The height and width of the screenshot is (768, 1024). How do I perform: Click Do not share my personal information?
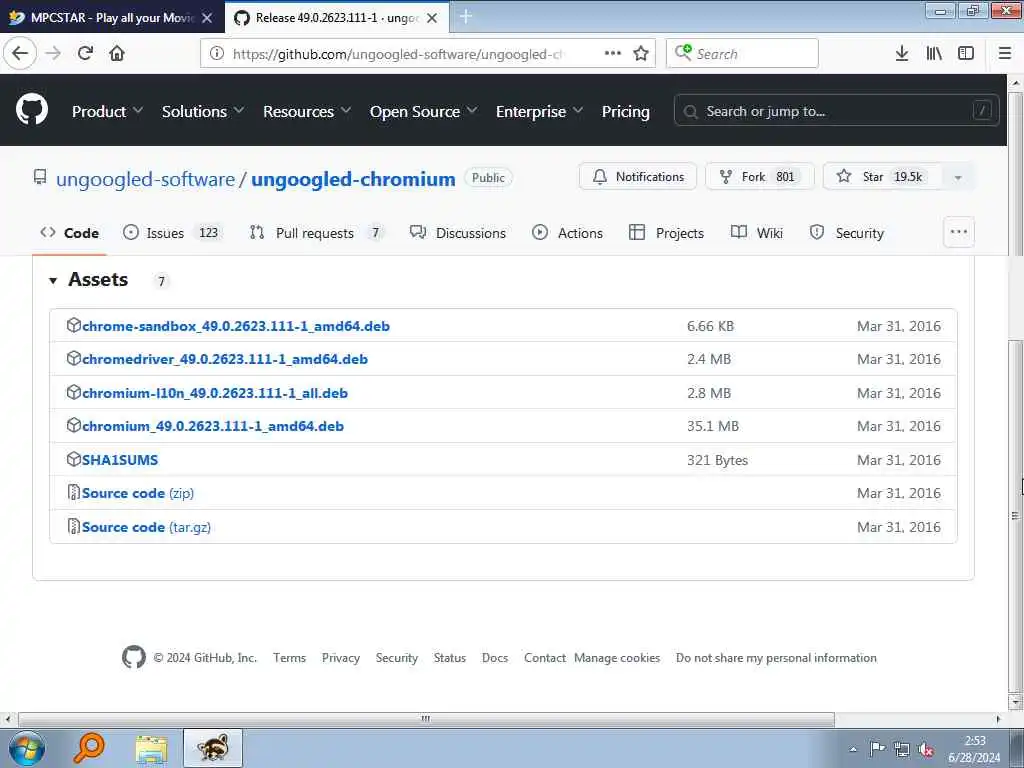click(x=776, y=658)
